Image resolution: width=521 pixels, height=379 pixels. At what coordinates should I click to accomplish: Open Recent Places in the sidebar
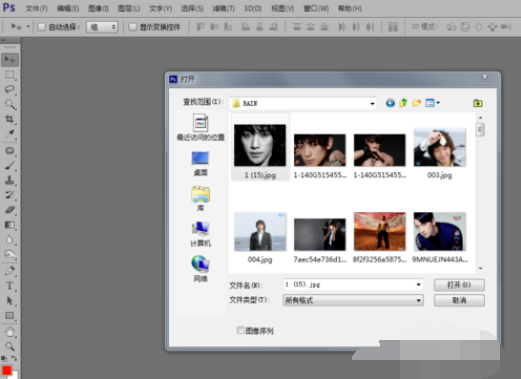pos(200,127)
